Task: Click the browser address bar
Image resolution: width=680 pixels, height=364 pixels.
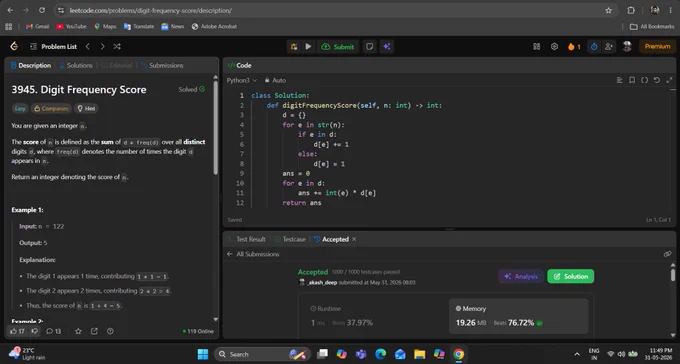Action: point(334,10)
